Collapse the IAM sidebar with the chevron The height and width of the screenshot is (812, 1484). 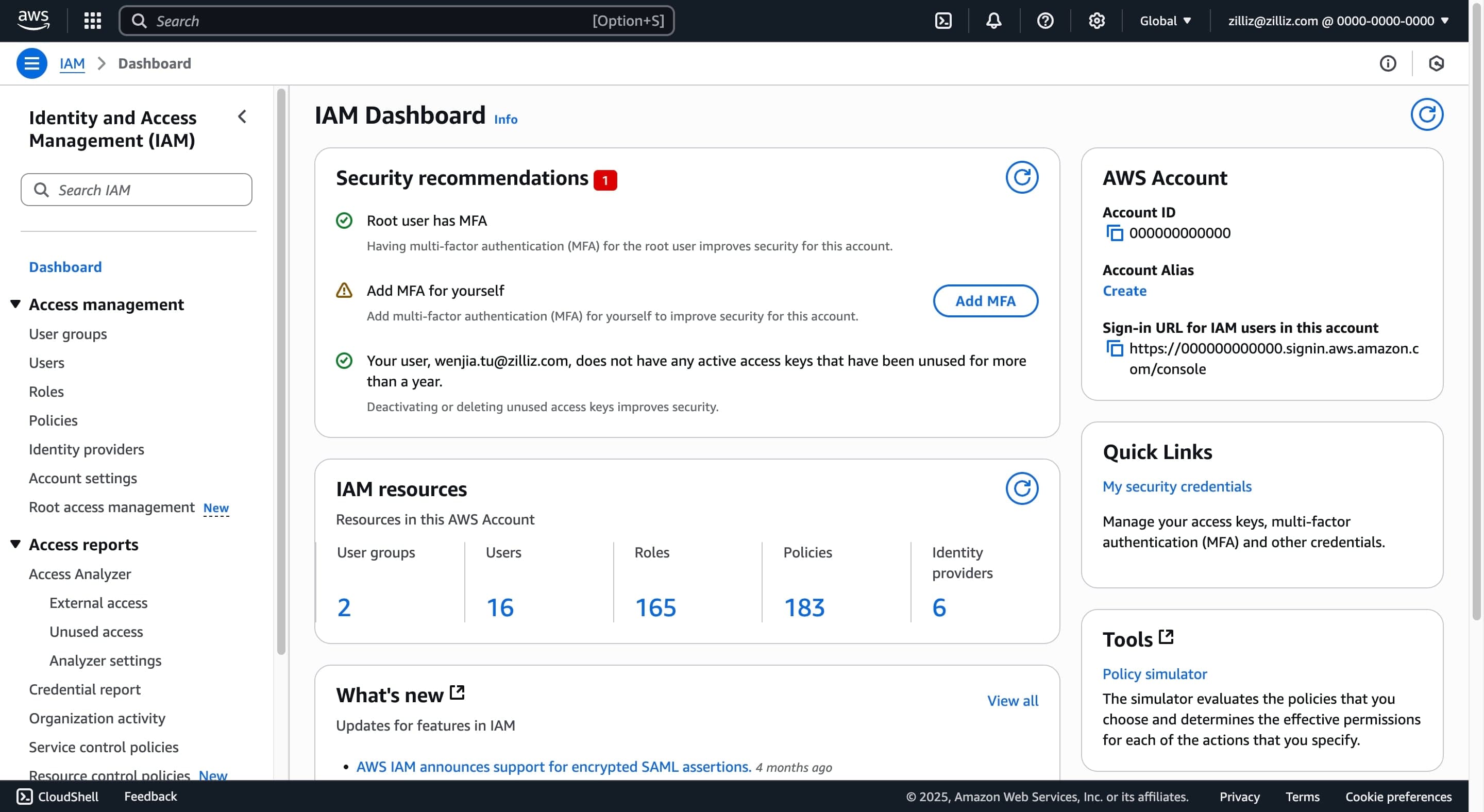[x=243, y=117]
